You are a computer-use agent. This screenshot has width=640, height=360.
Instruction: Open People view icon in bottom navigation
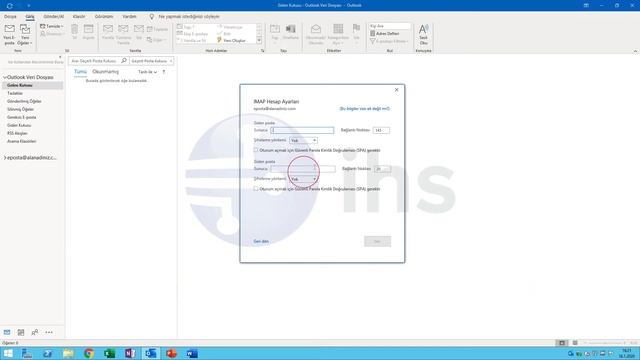pos(35,332)
